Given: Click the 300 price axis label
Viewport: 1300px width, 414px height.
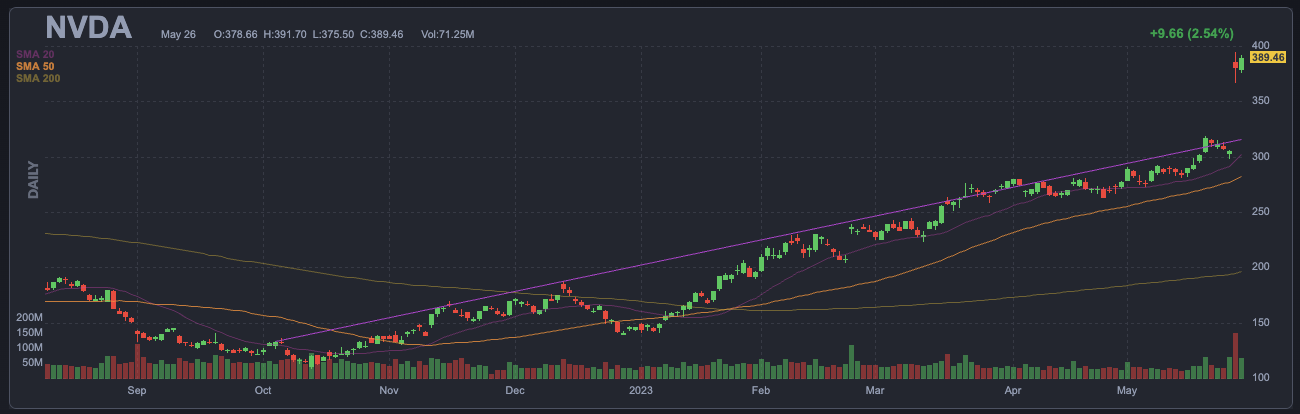Looking at the screenshot, I should [x=1259, y=157].
